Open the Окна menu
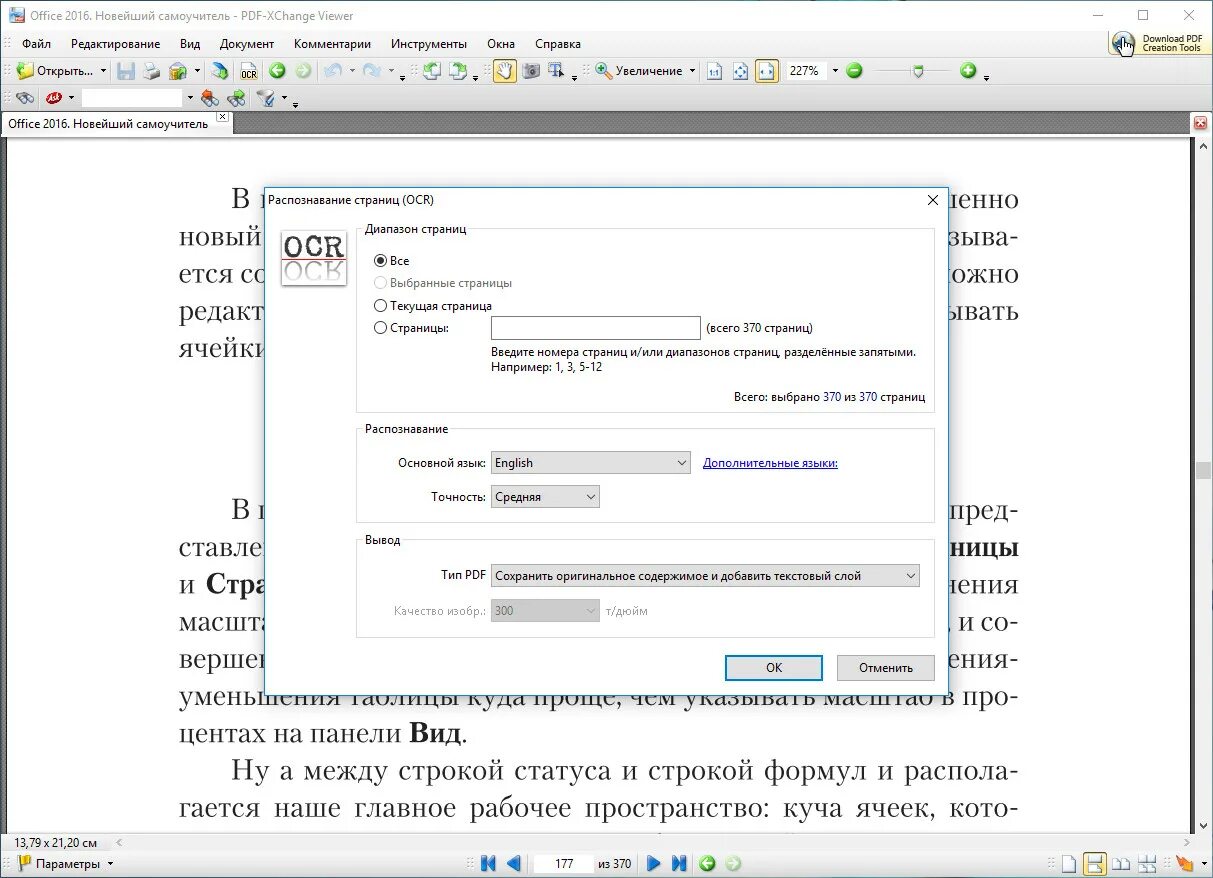1213x878 pixels. click(501, 44)
